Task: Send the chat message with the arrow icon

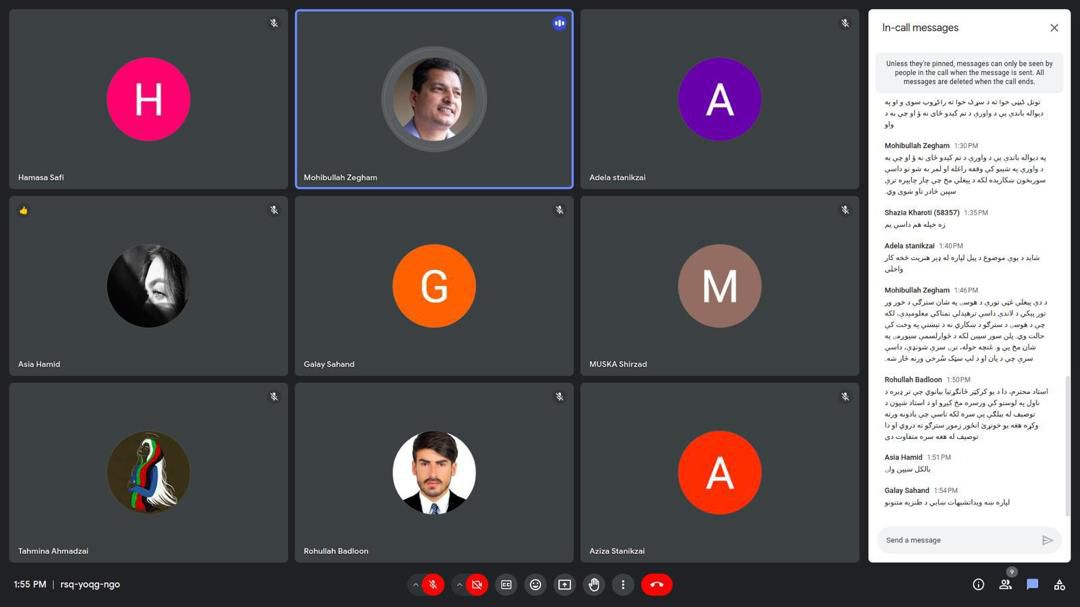Action: tap(1047, 540)
